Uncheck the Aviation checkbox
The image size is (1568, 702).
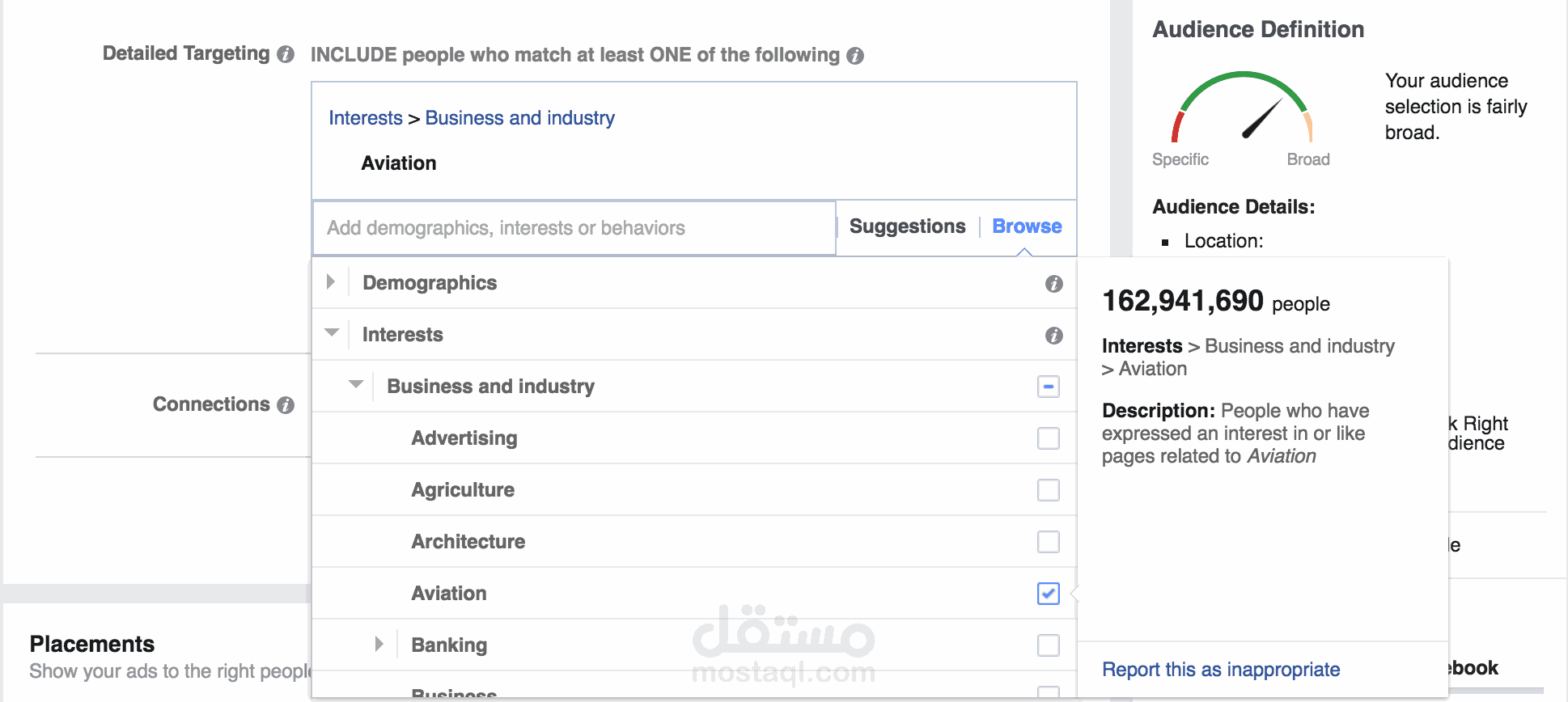tap(1048, 594)
